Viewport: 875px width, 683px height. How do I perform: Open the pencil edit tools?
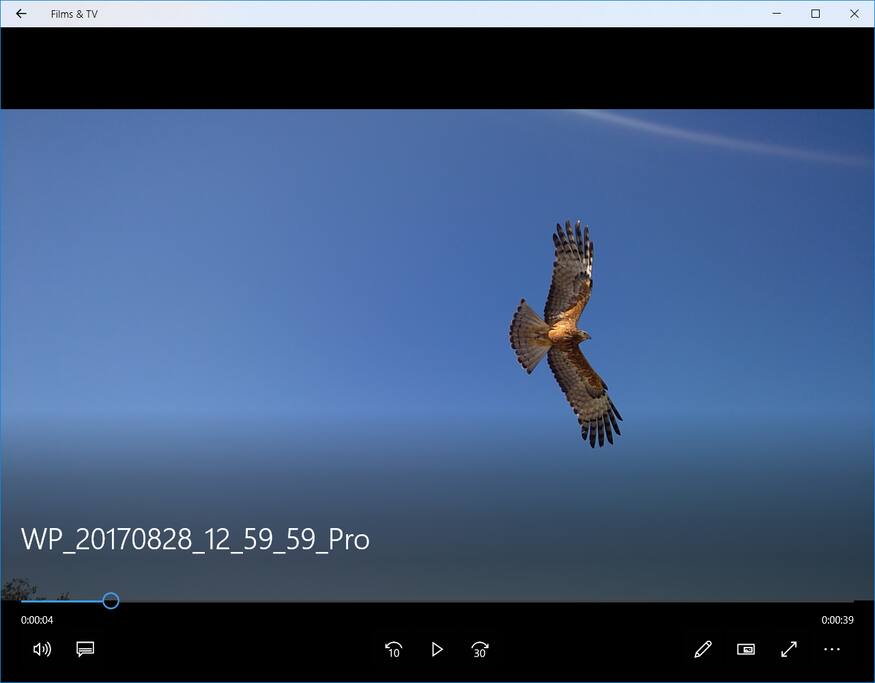tap(703, 649)
